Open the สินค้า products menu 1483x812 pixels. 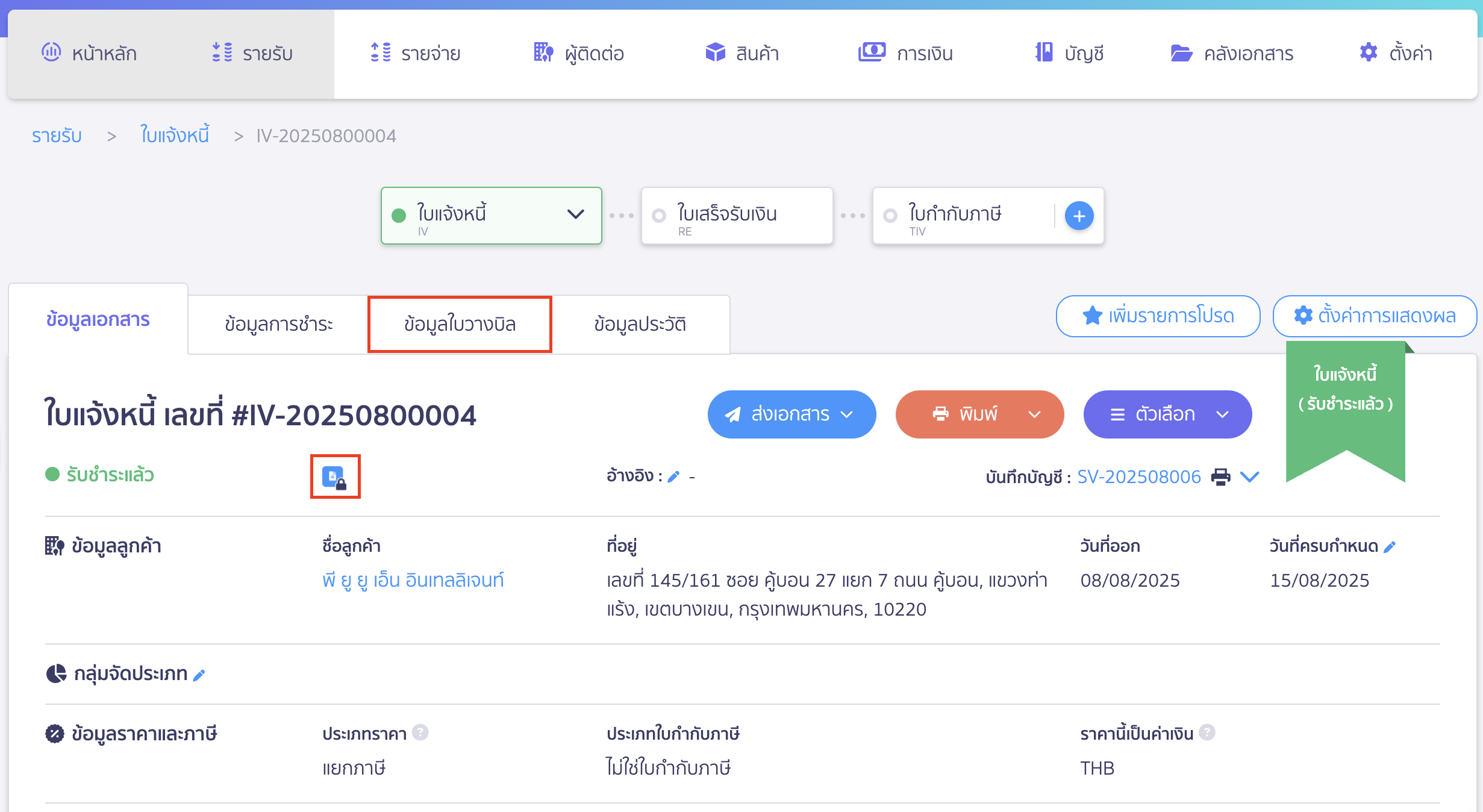click(742, 53)
